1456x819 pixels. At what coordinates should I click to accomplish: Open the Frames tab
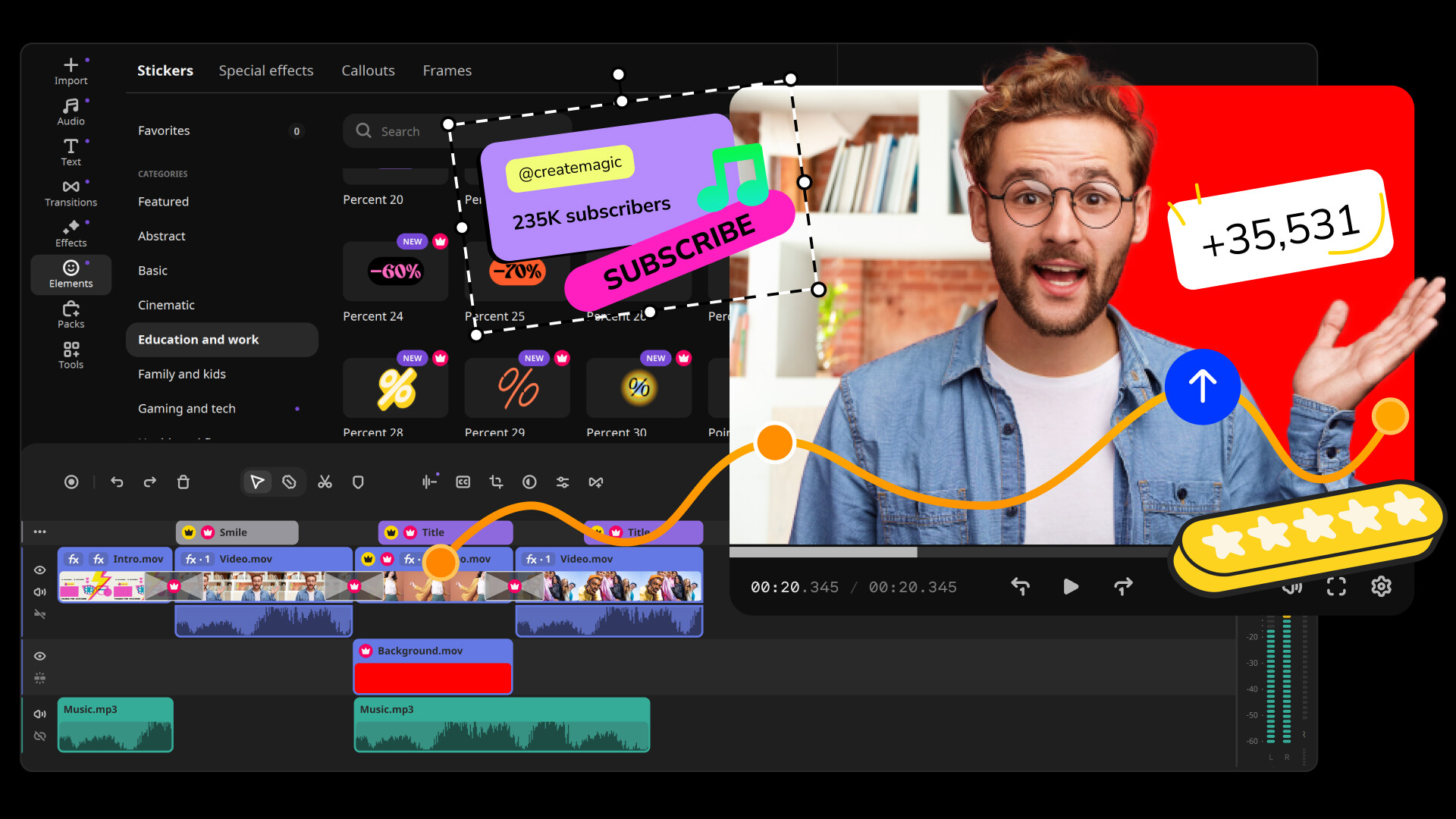coord(447,70)
